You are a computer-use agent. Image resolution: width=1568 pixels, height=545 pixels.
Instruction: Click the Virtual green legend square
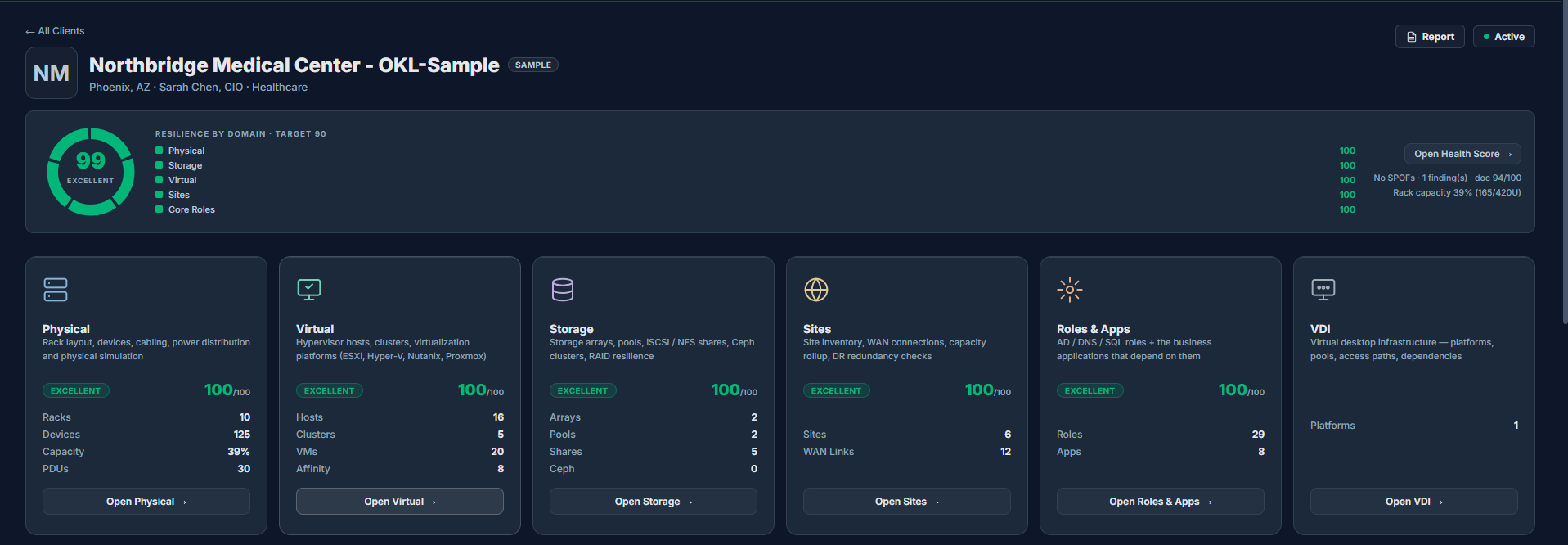click(x=159, y=180)
